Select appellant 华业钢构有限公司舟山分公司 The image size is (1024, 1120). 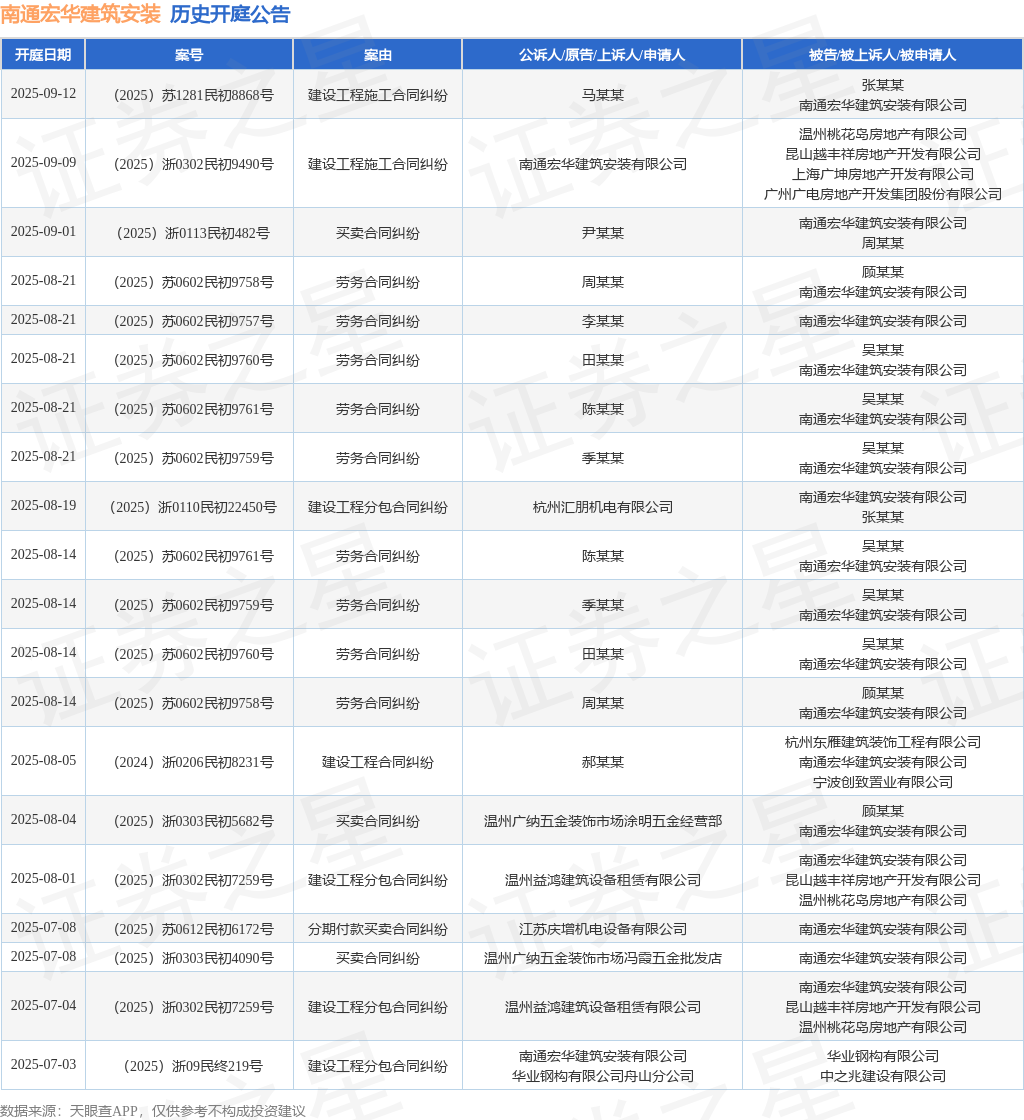603,1076
